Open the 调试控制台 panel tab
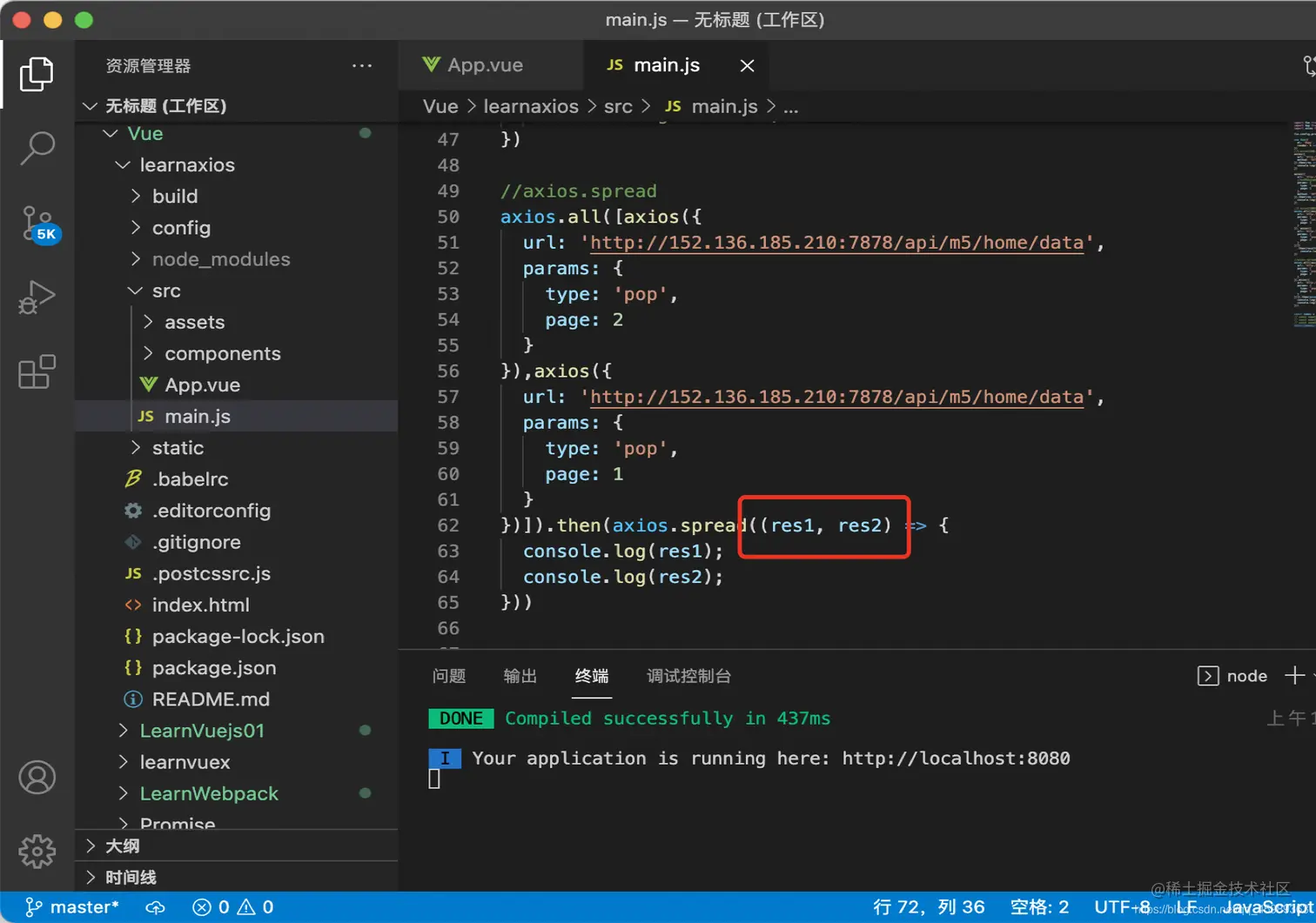 click(x=688, y=676)
